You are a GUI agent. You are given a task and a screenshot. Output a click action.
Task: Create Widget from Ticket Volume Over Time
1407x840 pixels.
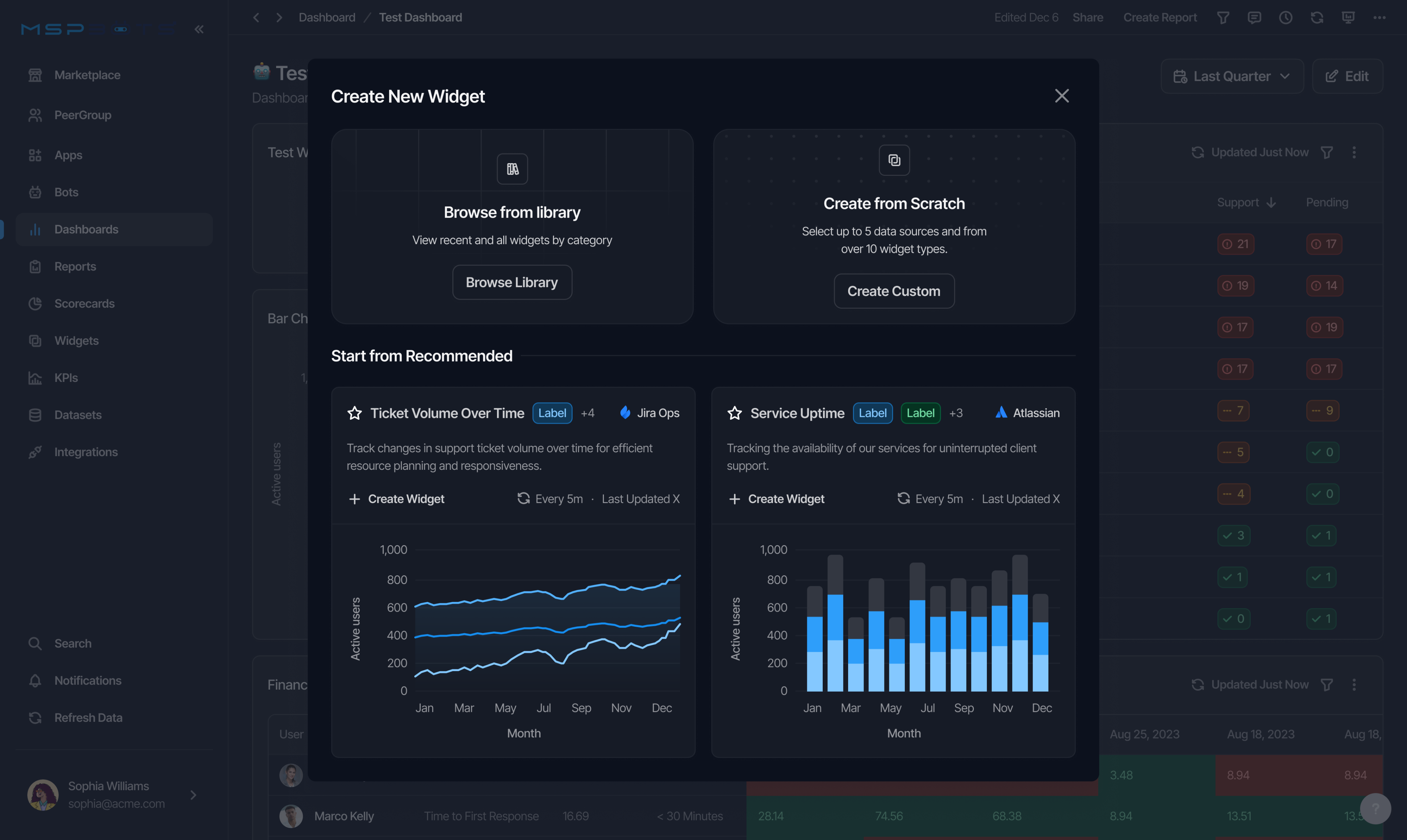pos(396,499)
